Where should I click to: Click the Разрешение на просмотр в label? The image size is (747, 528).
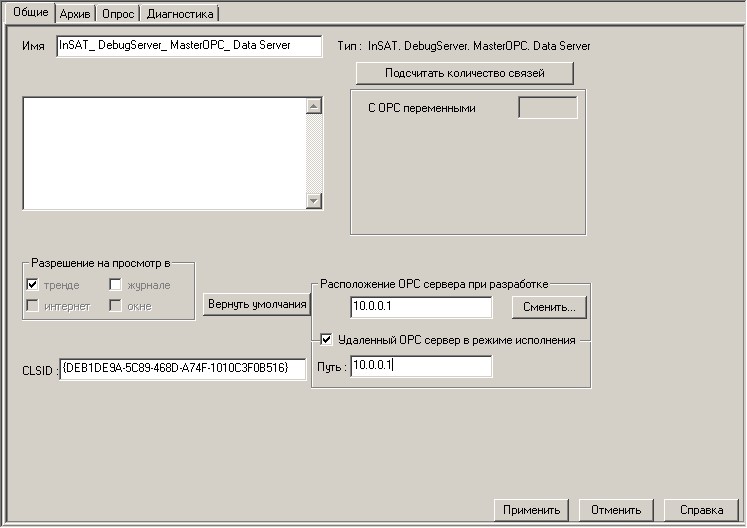point(101,263)
